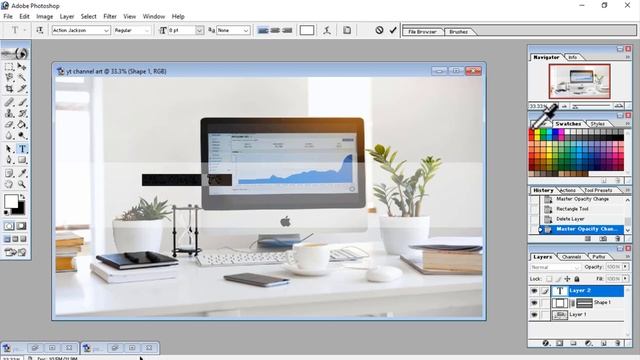Select the Zoom magnifier tool
The height and width of the screenshot is (360, 640).
tap(22, 184)
